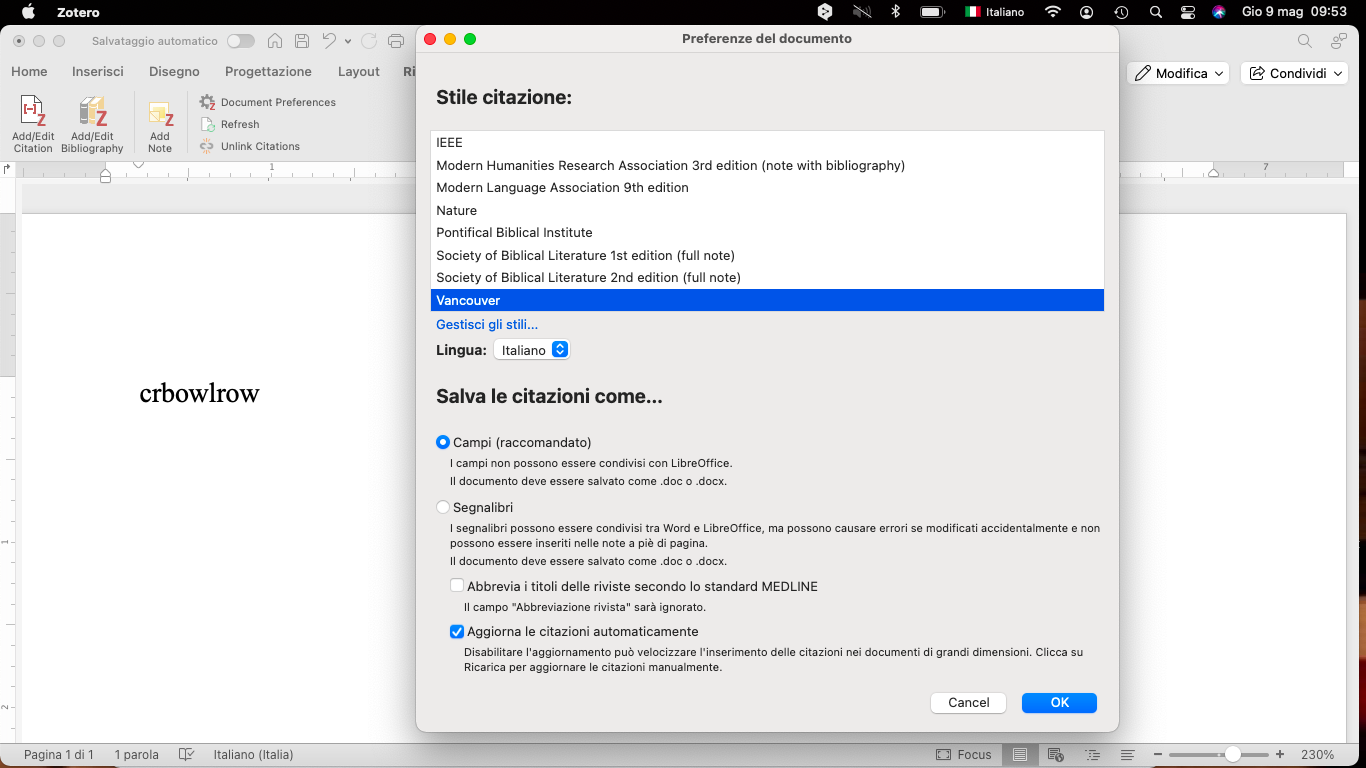Zoom in with the plus icon
The height and width of the screenshot is (768, 1366).
point(1280,755)
